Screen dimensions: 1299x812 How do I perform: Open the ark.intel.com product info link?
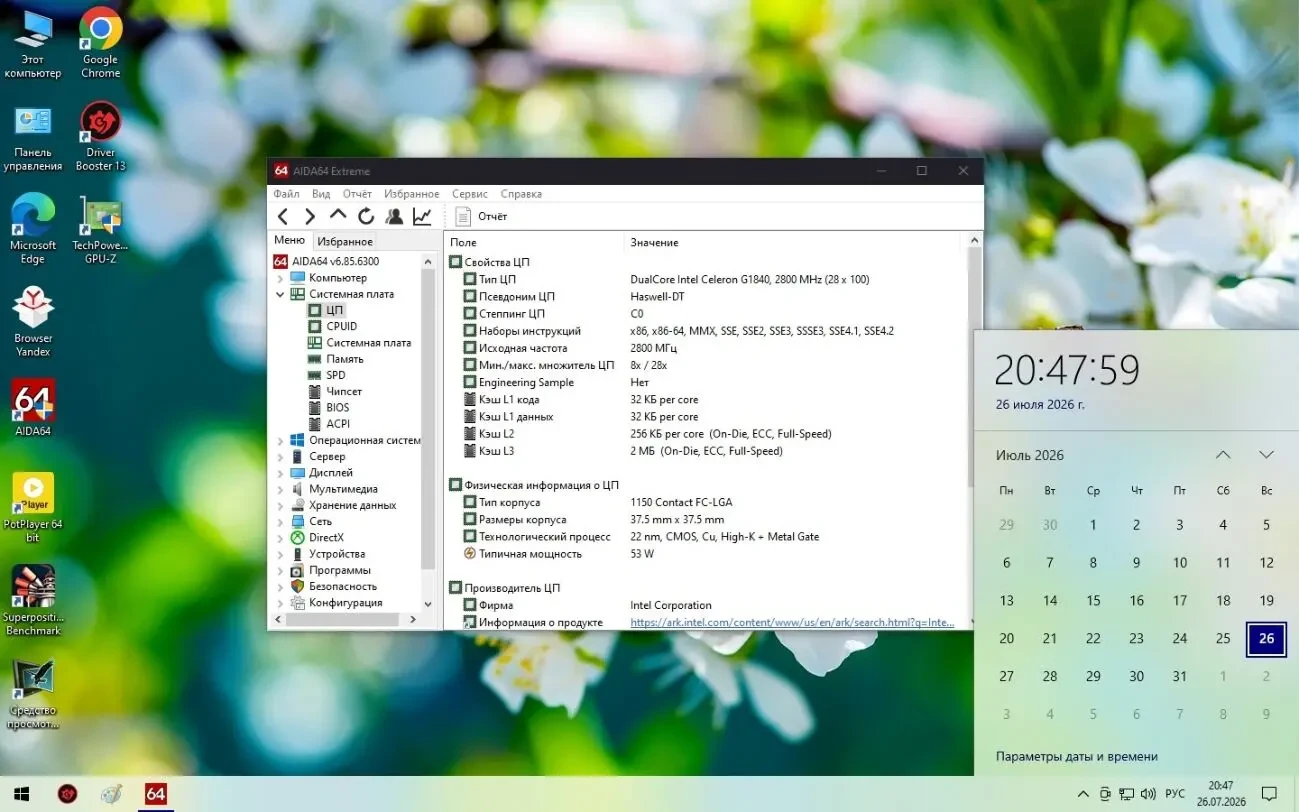[792, 622]
